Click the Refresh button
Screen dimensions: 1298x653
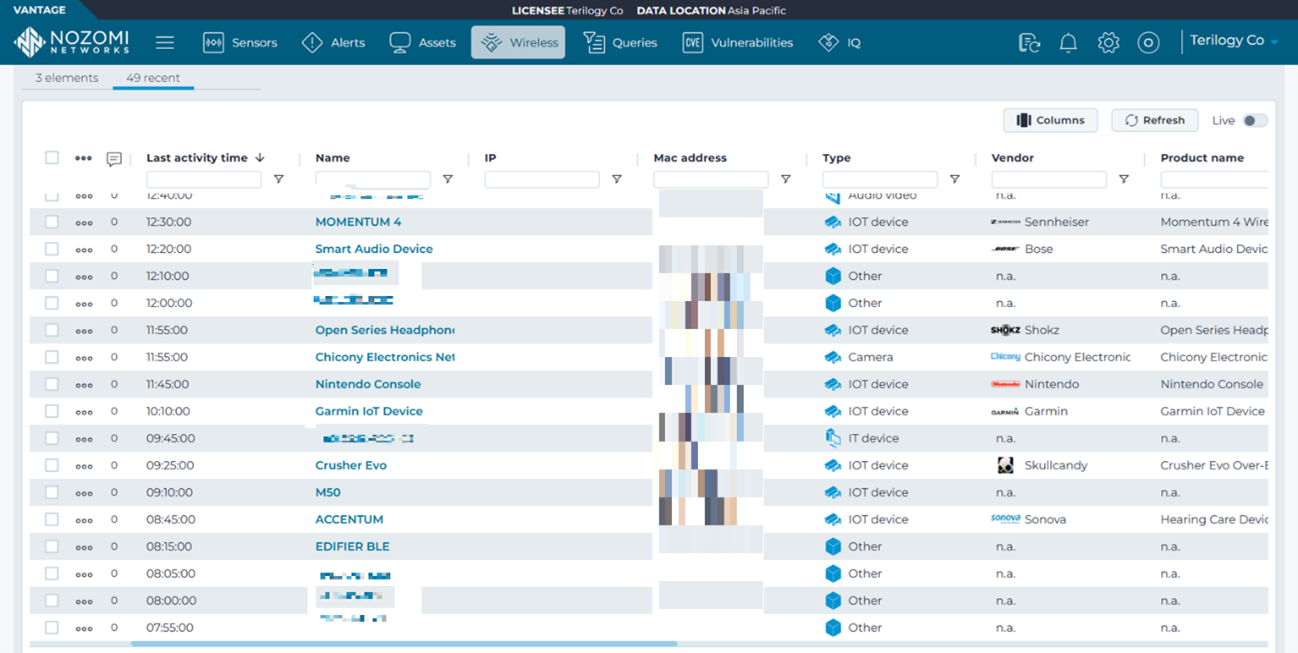pyautogui.click(x=1155, y=120)
